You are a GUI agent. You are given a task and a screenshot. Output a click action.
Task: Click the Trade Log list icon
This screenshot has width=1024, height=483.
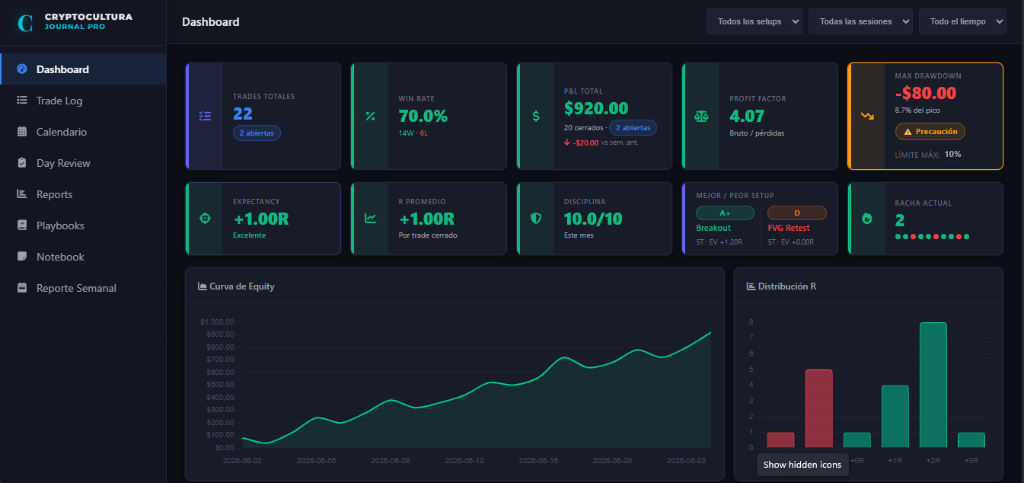(x=22, y=101)
